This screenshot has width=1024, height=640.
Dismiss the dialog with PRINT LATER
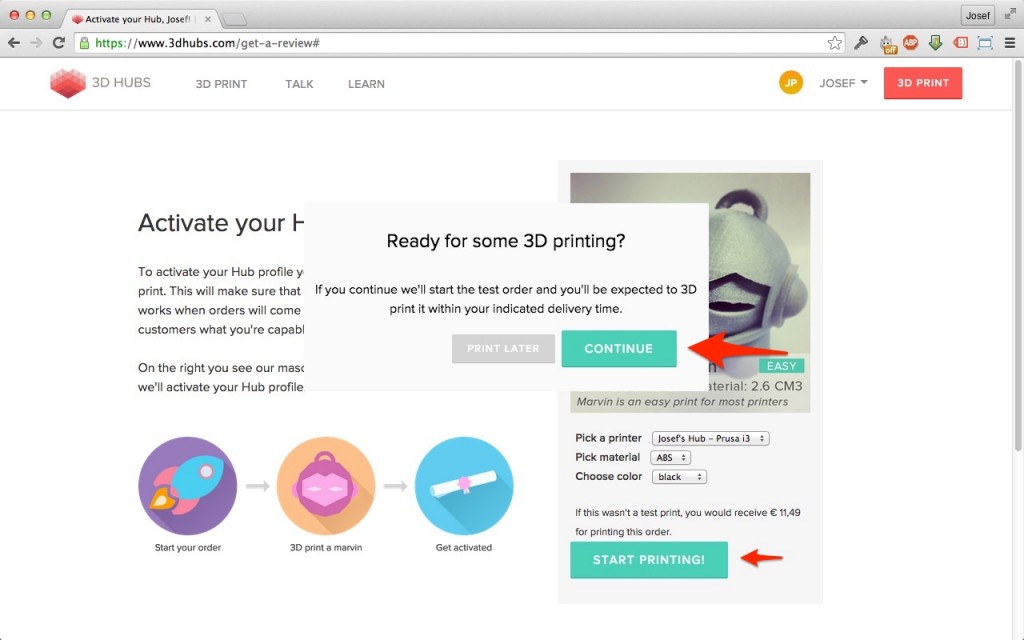[x=503, y=349]
